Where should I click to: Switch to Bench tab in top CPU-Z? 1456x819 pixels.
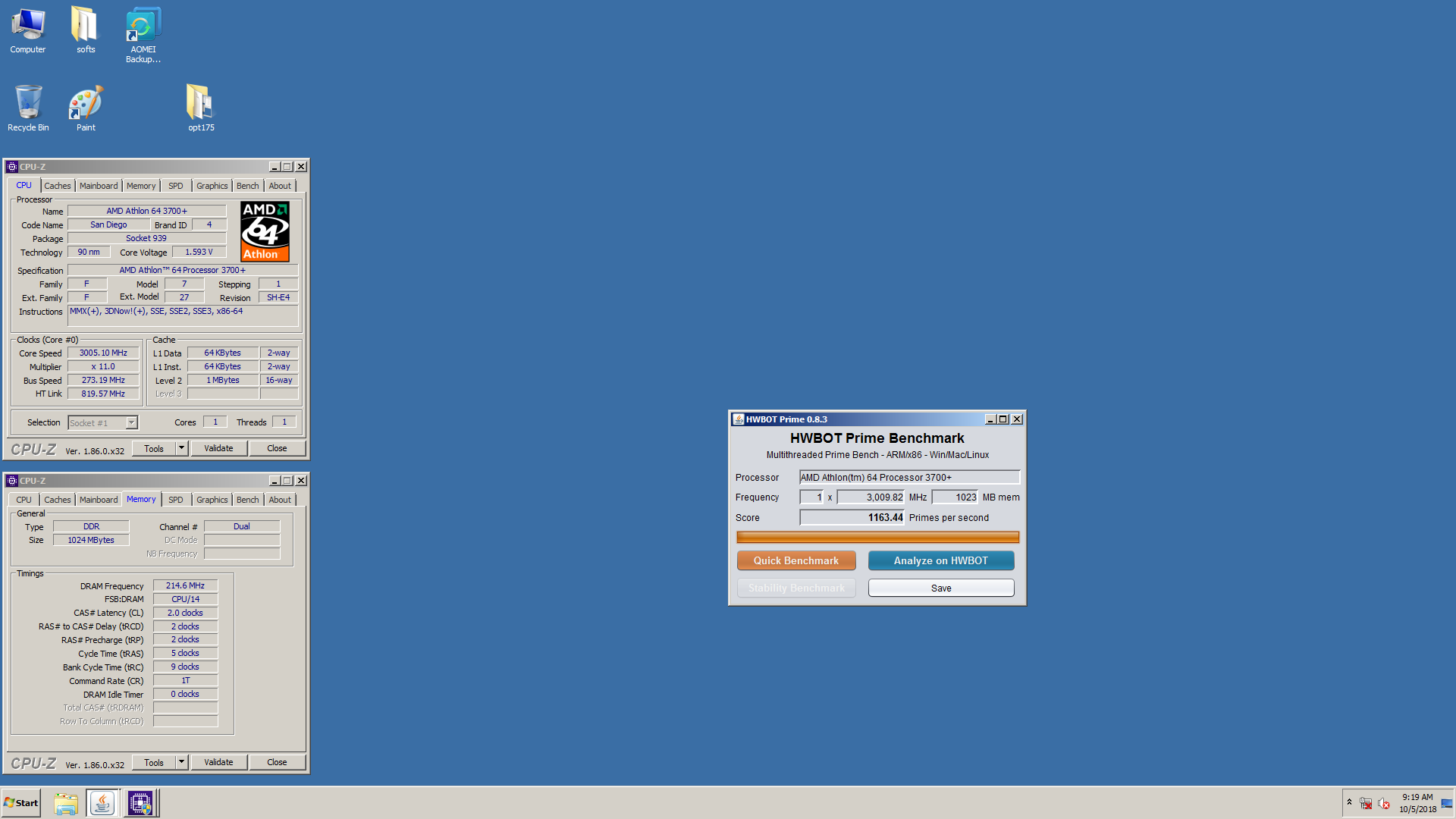(x=247, y=186)
